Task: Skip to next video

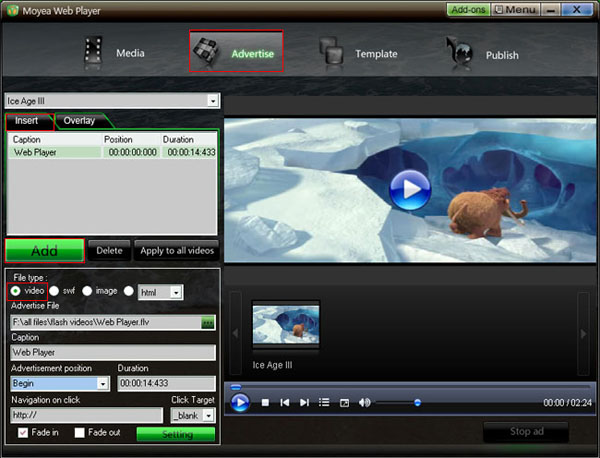Action: (x=305, y=403)
